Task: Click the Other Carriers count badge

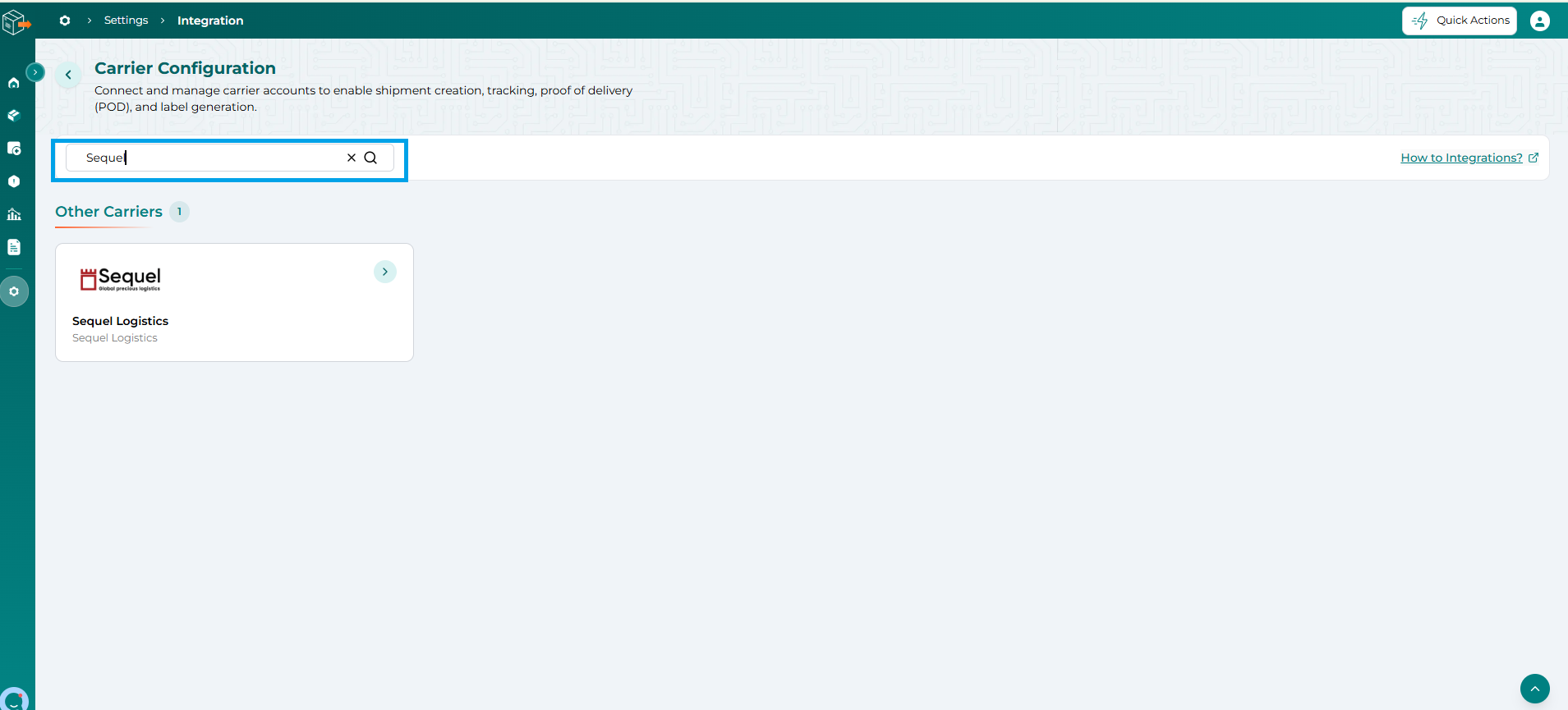Action: [x=180, y=212]
